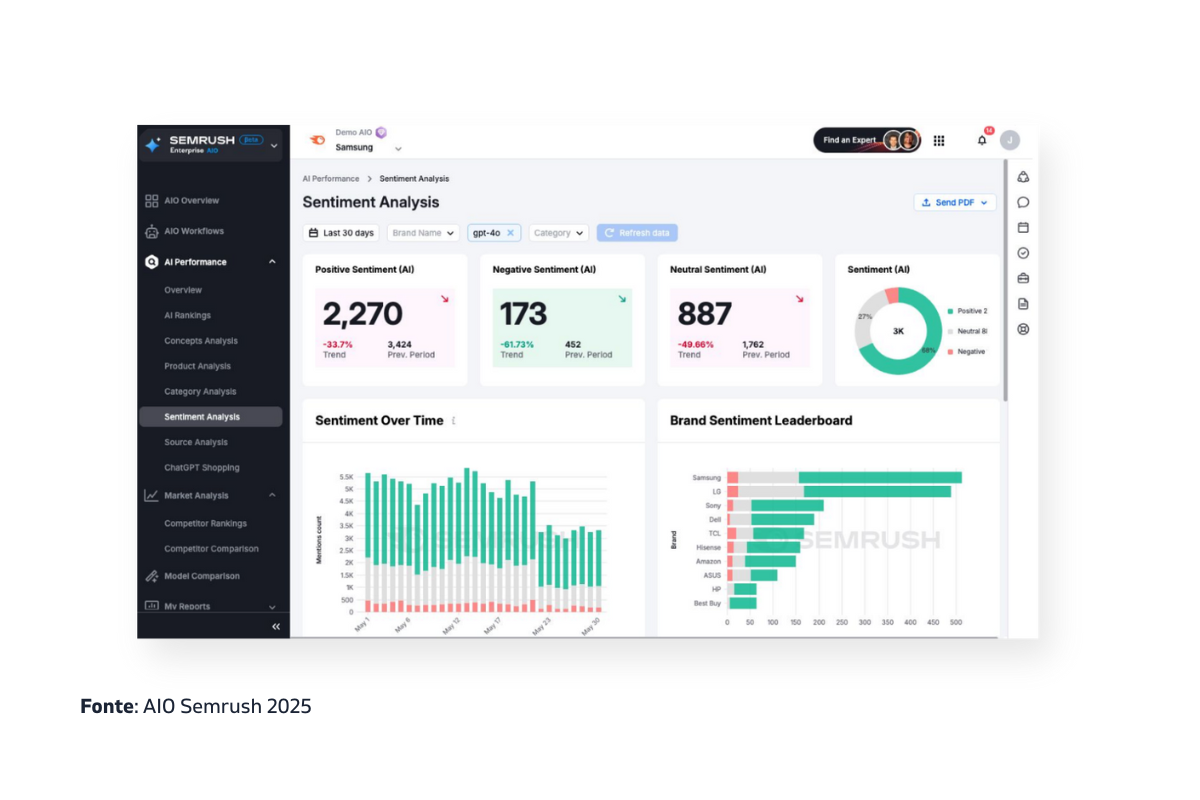
Task: Go to Competitor Rankings page
Action: pyautogui.click(x=205, y=523)
